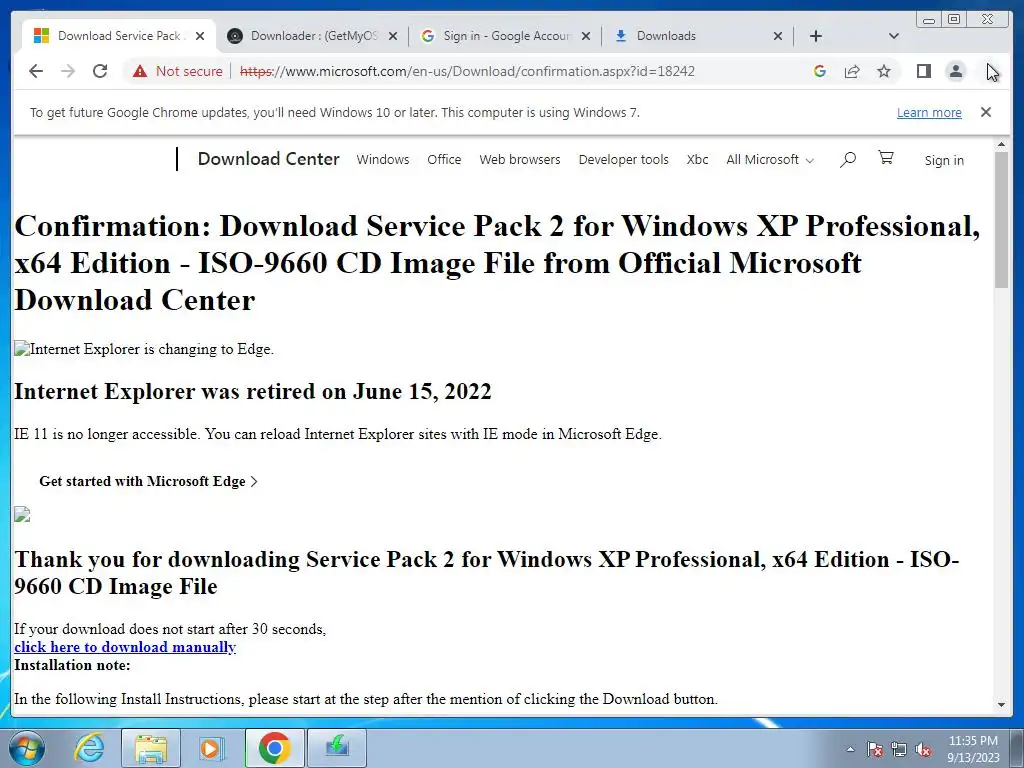This screenshot has height=768, width=1024.
Task: Share this page using share icon
Action: (x=852, y=71)
